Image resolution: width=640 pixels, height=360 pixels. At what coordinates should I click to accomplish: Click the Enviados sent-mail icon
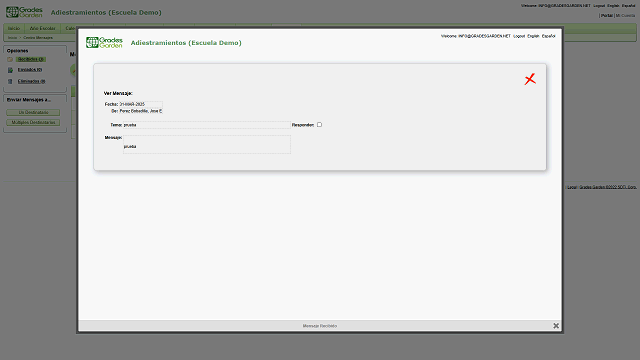10,70
